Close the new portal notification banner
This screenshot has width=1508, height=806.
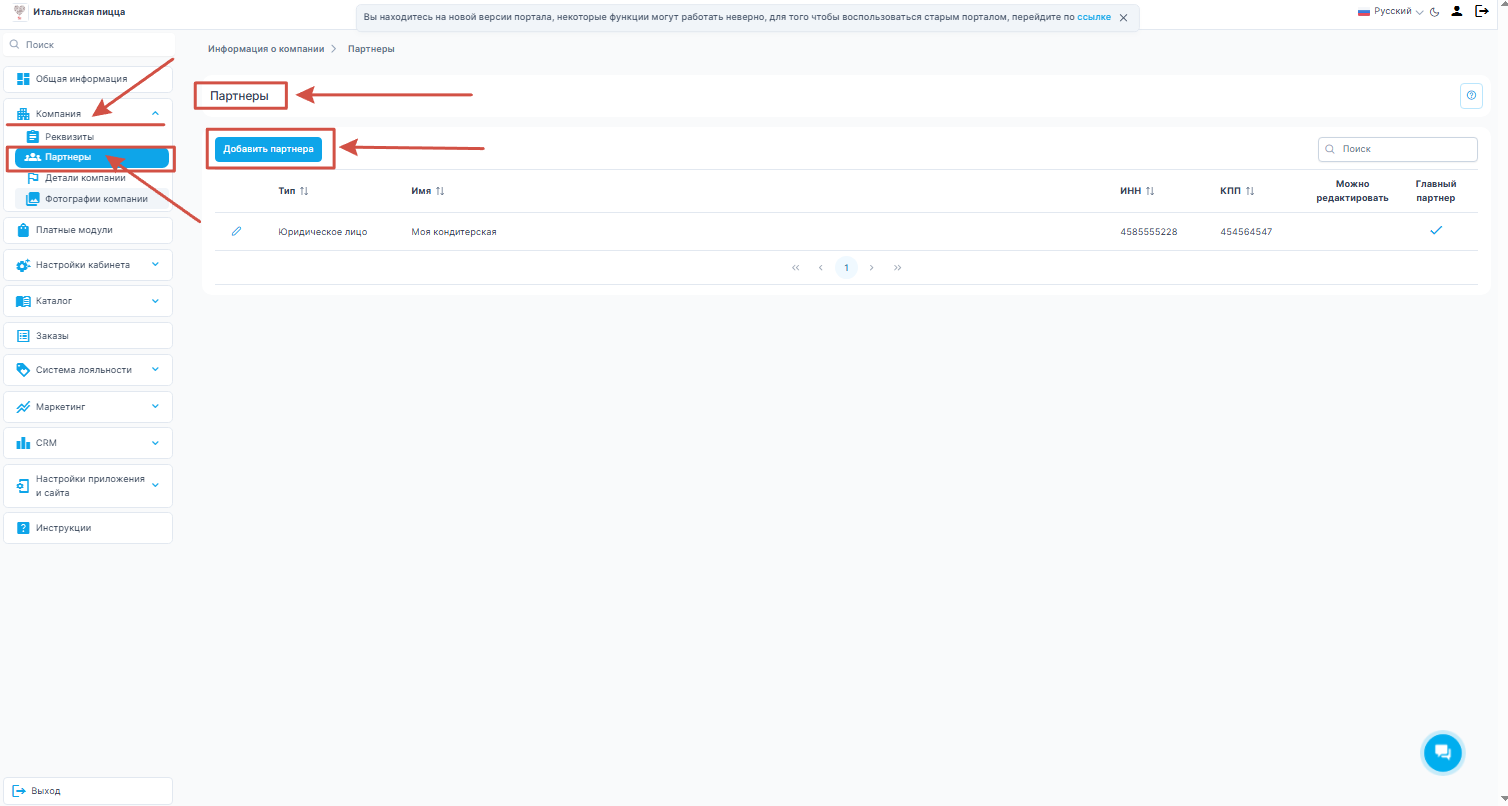point(1123,18)
